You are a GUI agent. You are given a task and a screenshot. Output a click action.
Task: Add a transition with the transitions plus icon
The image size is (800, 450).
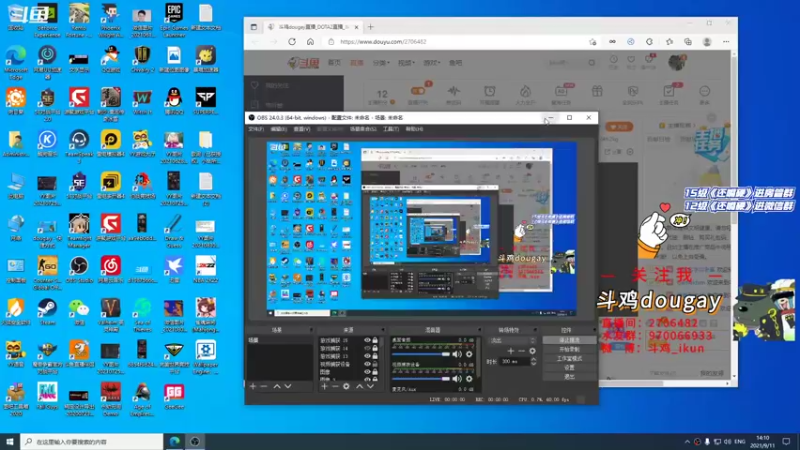[511, 351]
